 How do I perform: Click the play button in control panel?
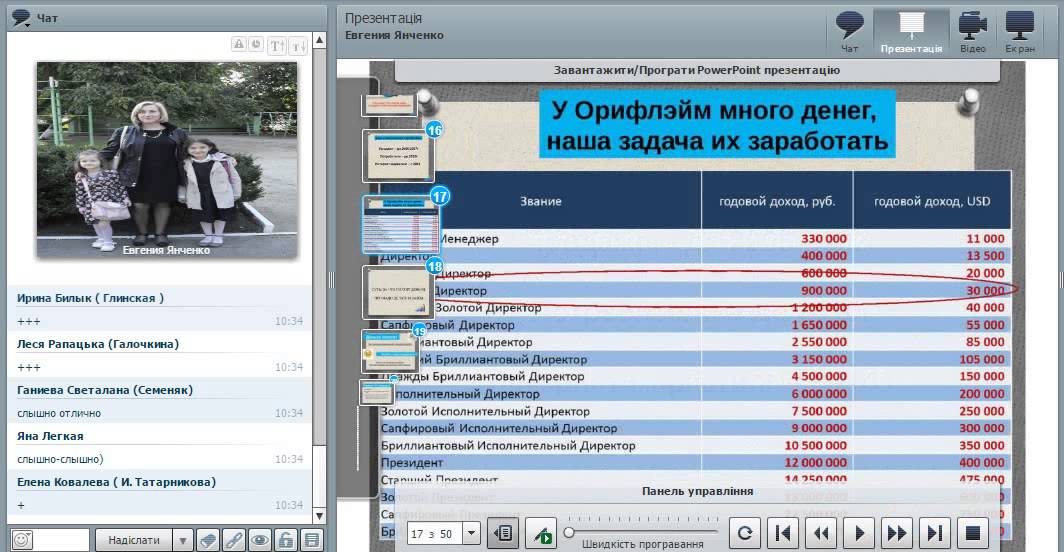coord(858,534)
